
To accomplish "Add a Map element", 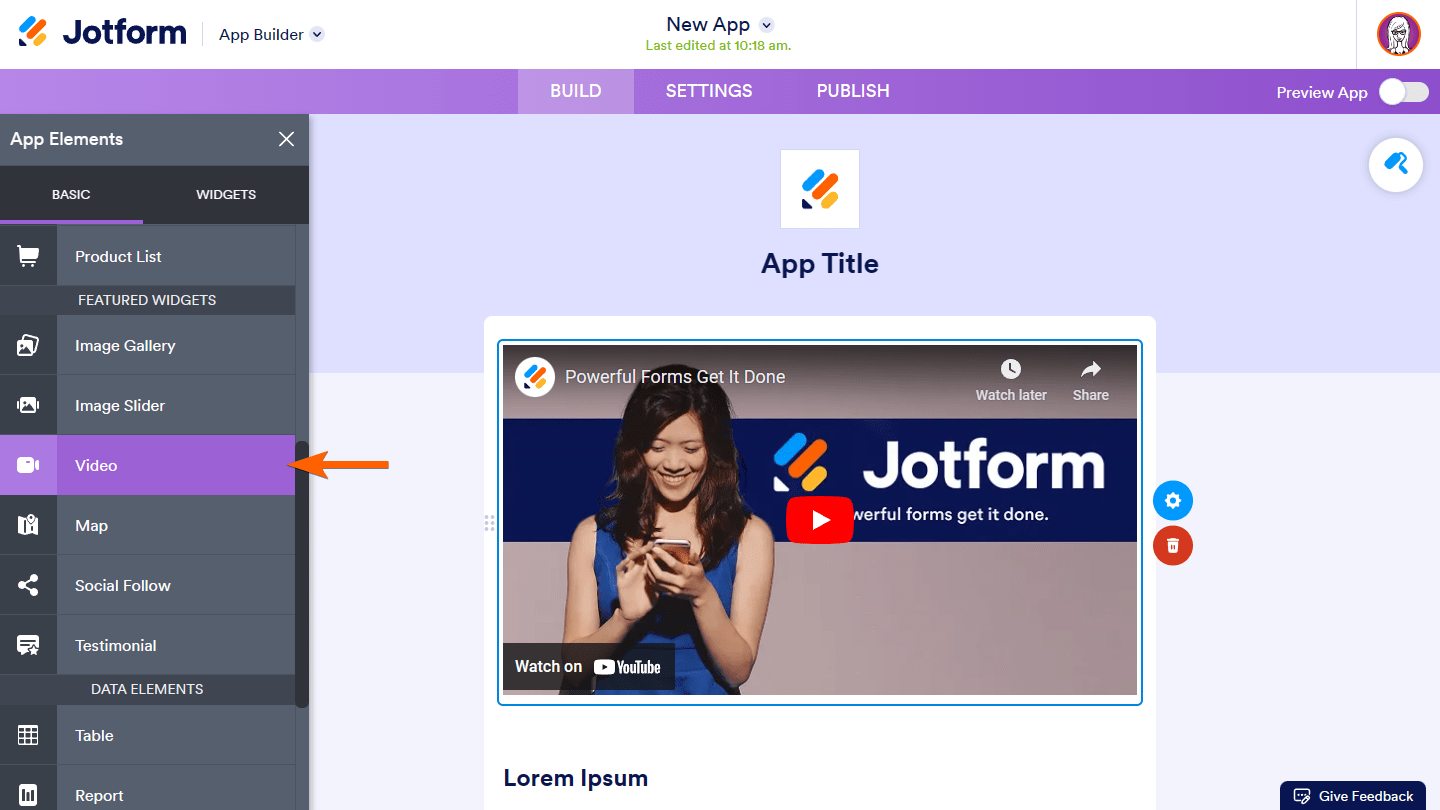I will click(x=148, y=525).
